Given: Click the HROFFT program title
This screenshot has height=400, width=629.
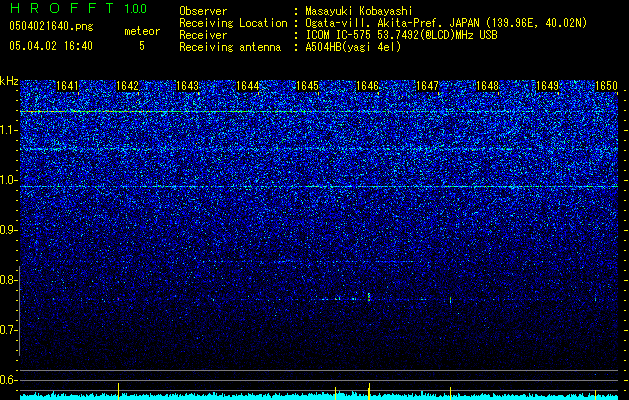Looking at the screenshot, I should point(62,8).
